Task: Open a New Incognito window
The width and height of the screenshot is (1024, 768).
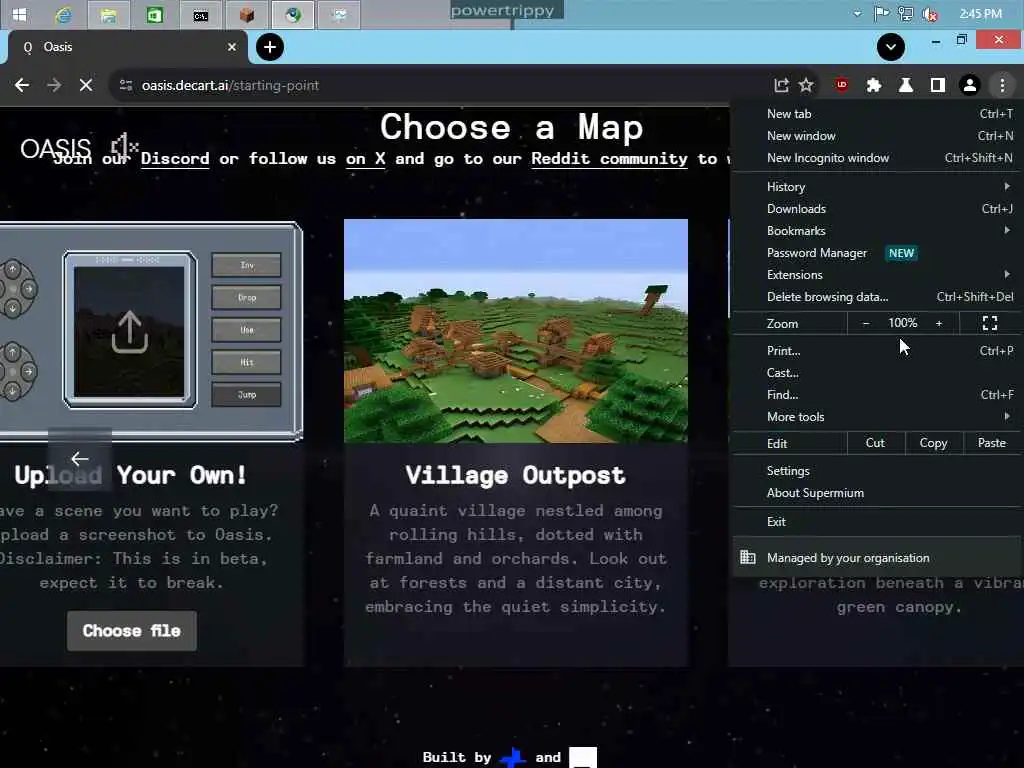Action: pos(878,158)
